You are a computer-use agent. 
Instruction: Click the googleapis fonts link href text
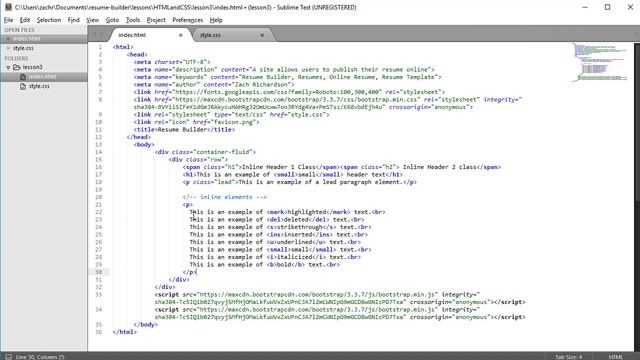[x=278, y=92]
